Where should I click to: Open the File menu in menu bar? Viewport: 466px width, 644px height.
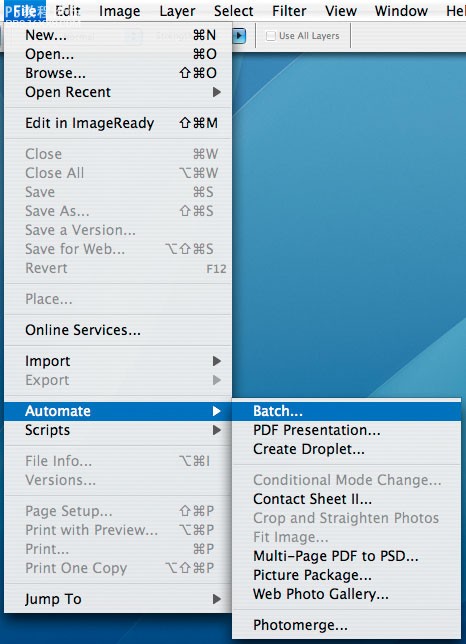point(25,11)
